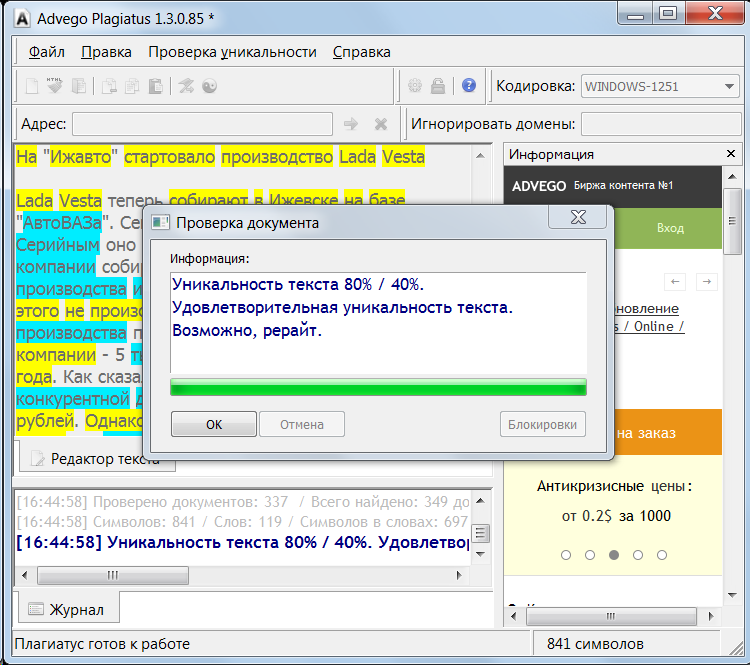Click the orange на заказ banner
The width and height of the screenshot is (750, 665).
pyautogui.click(x=668, y=432)
